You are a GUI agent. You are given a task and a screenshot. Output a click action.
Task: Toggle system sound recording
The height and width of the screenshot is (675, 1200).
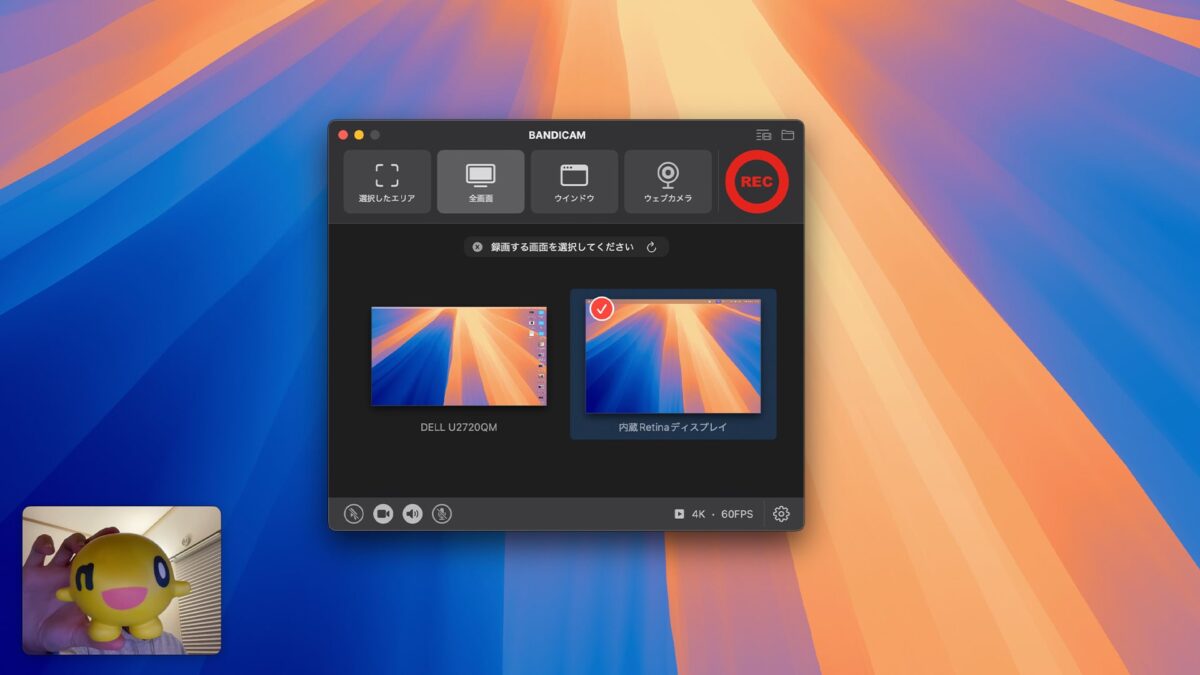pyautogui.click(x=411, y=514)
